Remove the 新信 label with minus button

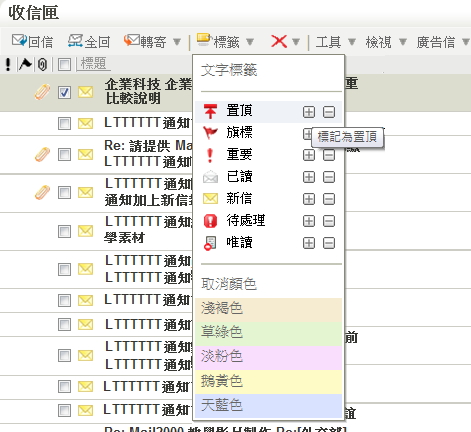pyautogui.click(x=329, y=199)
